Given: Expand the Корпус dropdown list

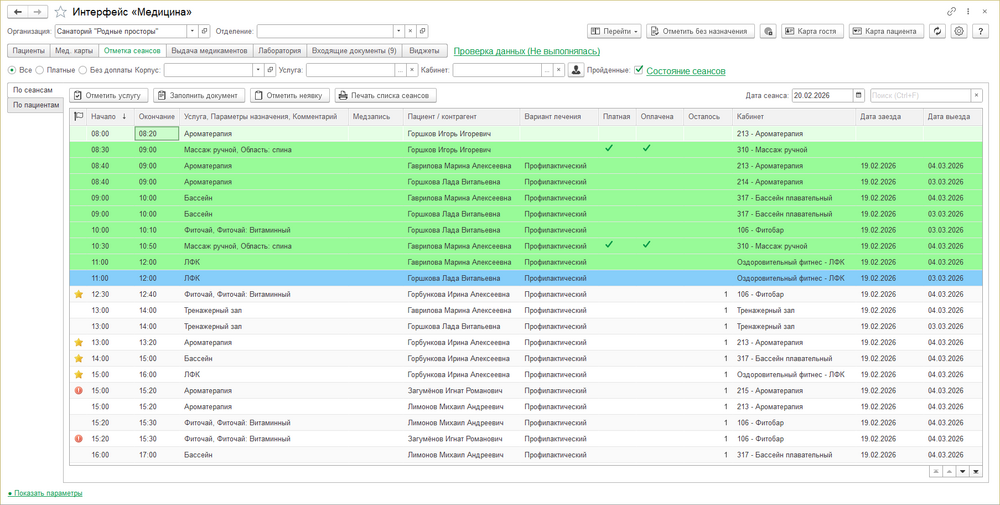Looking at the screenshot, I should pos(258,71).
